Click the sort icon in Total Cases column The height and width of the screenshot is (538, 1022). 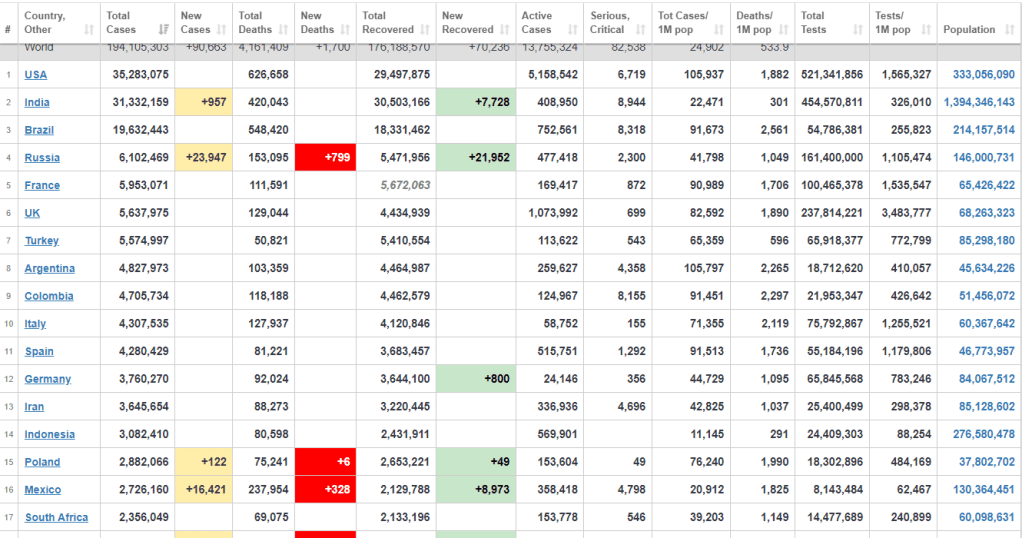[164, 30]
